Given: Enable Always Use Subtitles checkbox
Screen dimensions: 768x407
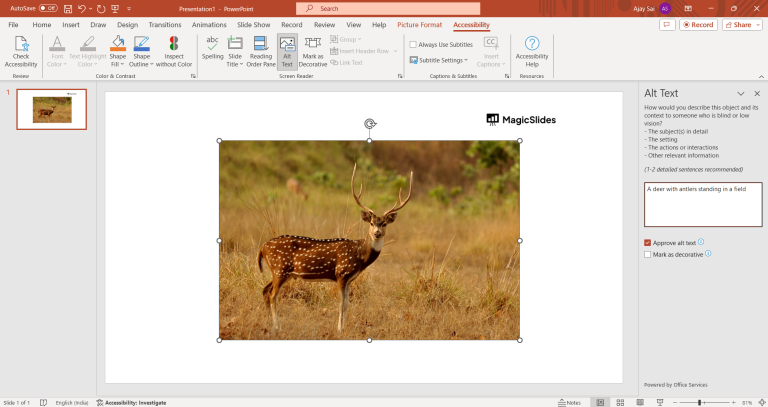Looking at the screenshot, I should coord(413,45).
